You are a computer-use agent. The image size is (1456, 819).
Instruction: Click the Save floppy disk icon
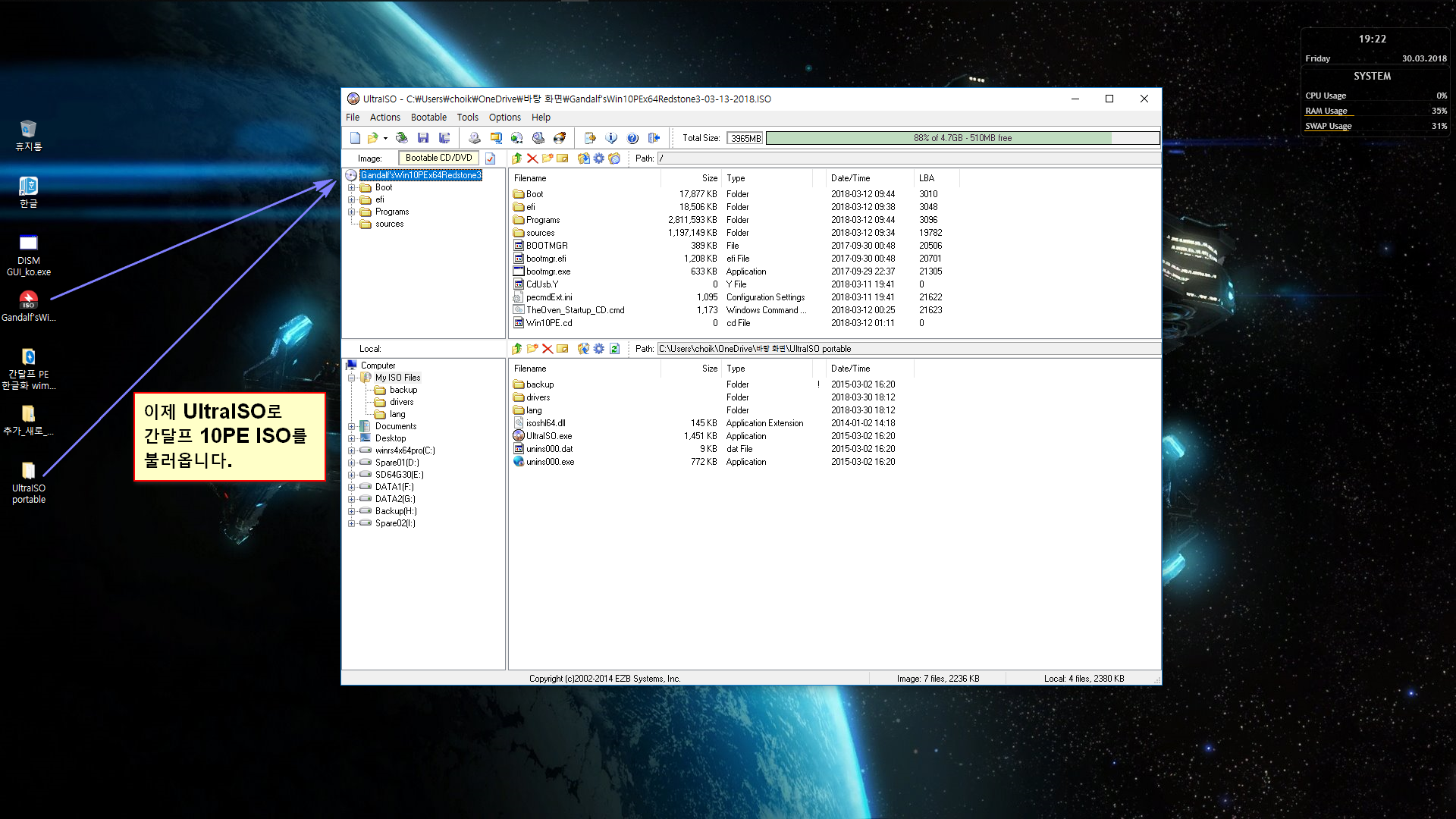coord(423,138)
